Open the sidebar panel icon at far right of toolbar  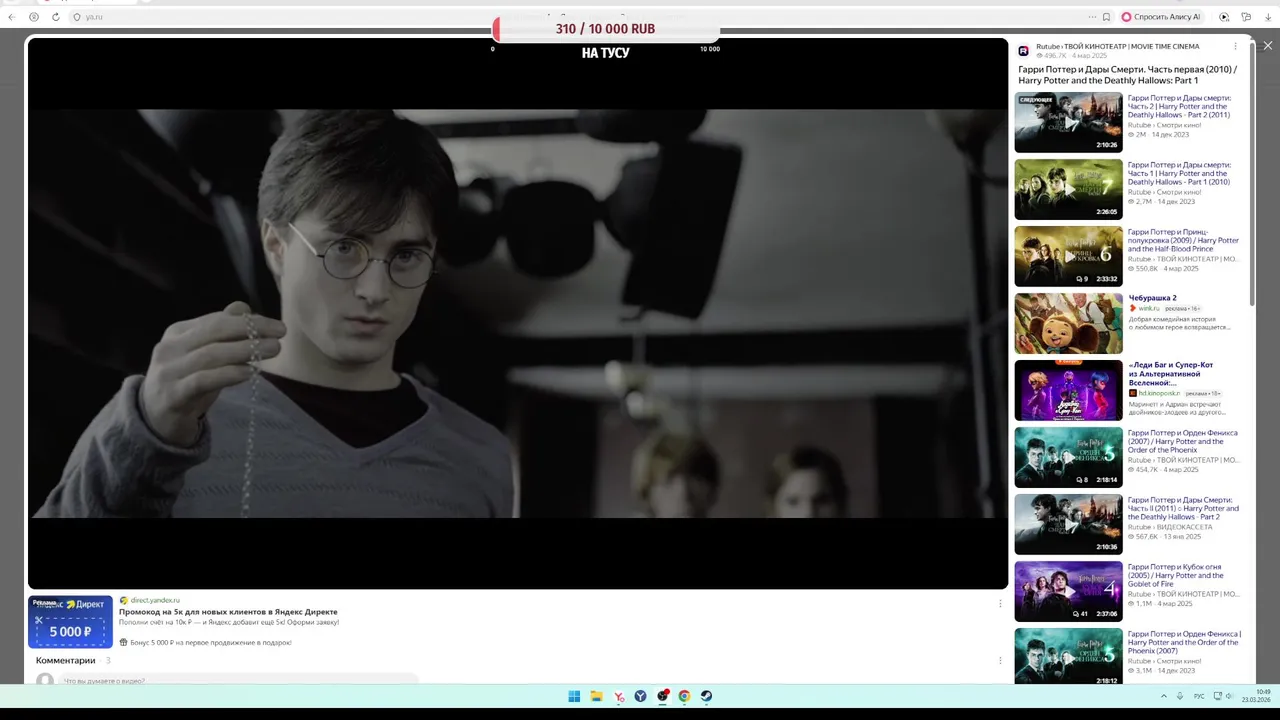coord(1267,17)
